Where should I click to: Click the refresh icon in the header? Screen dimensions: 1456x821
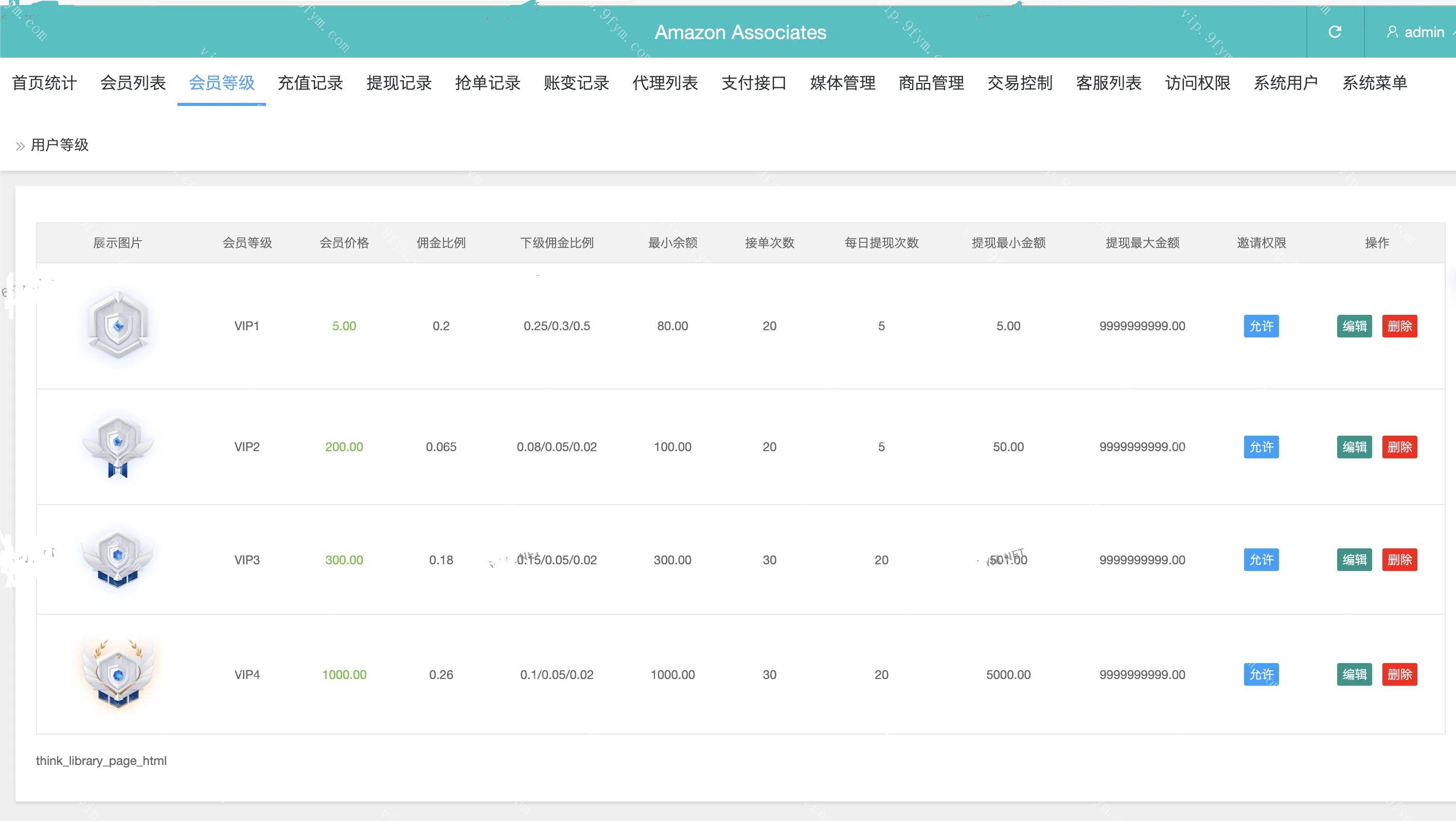(x=1335, y=32)
